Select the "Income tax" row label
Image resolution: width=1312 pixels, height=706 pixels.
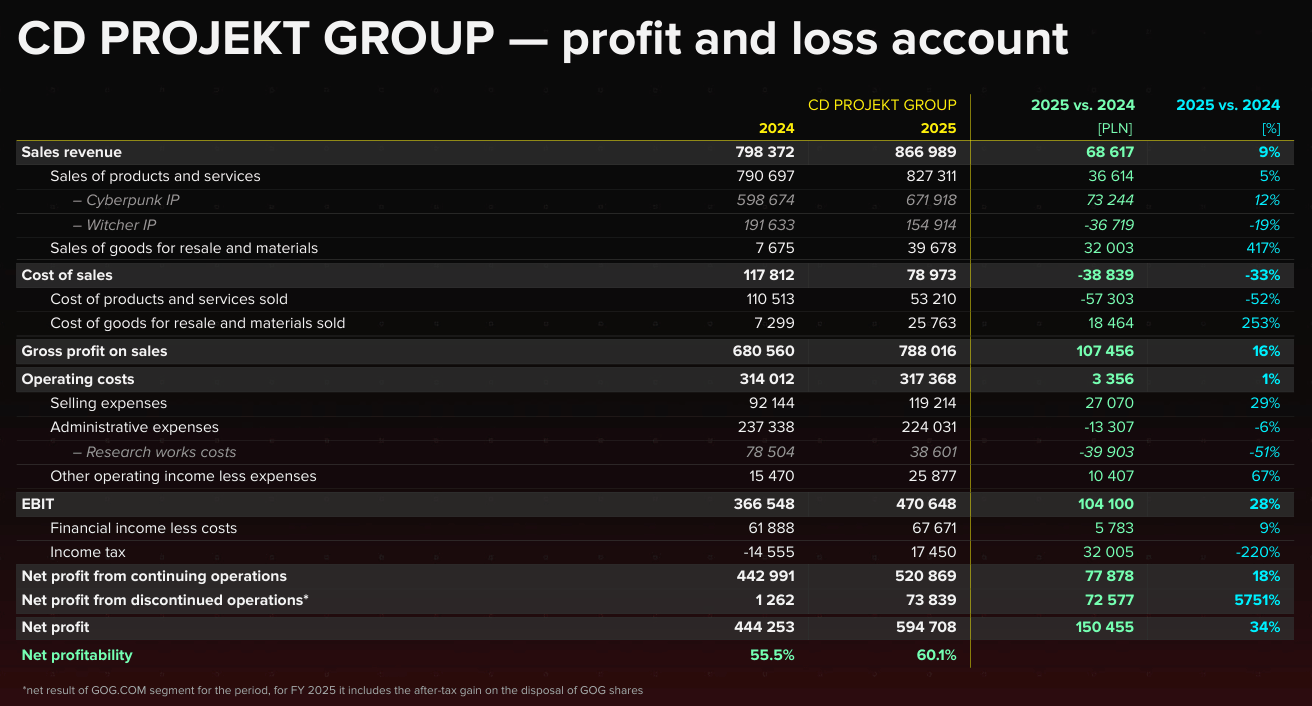88,552
